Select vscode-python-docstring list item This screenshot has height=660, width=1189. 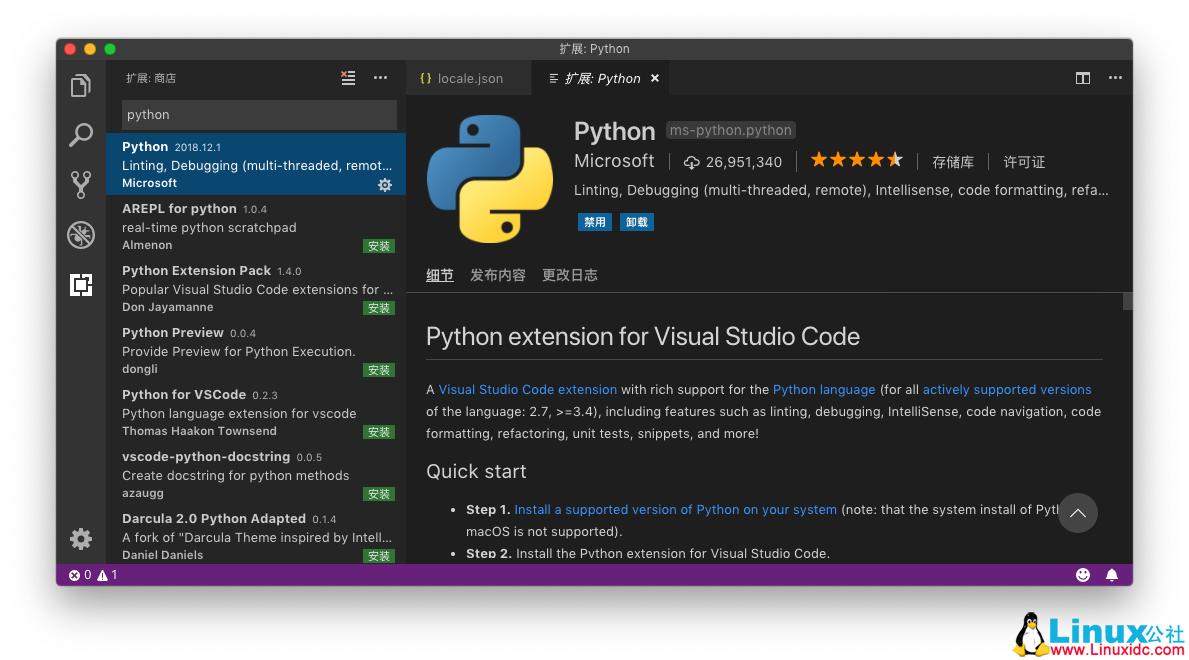point(256,475)
